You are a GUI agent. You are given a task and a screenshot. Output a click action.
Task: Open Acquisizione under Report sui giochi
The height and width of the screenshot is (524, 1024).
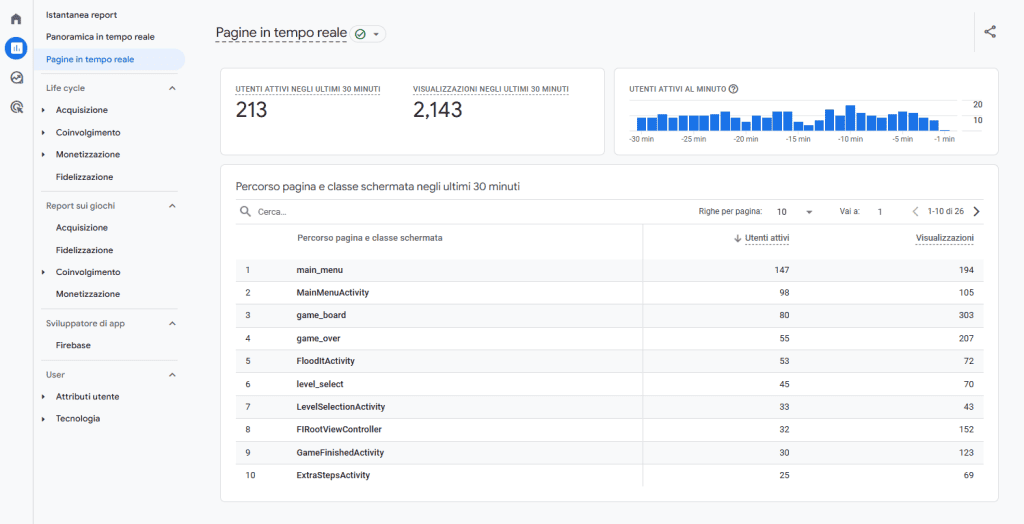tap(82, 227)
